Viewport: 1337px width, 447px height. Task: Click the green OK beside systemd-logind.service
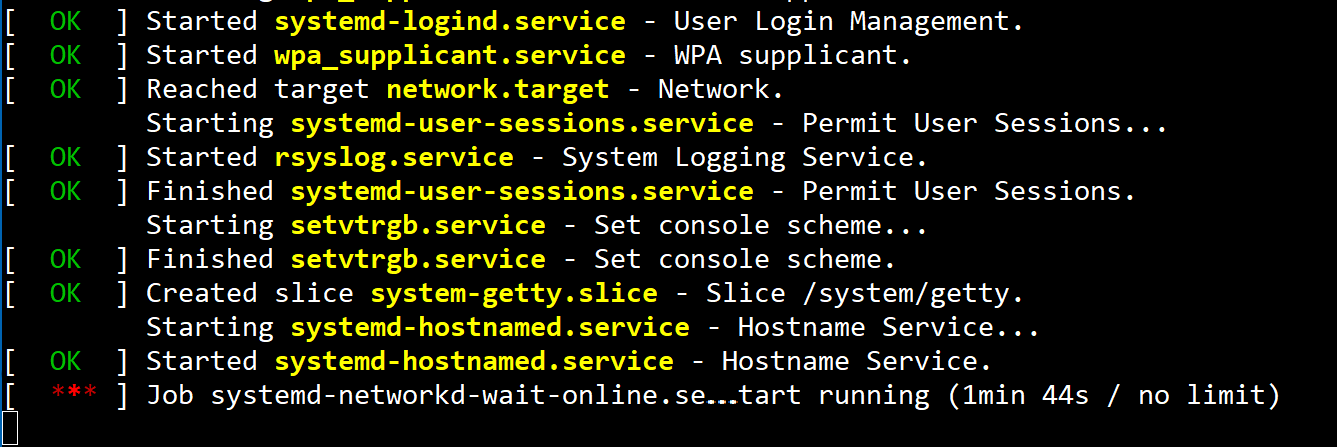(65, 21)
